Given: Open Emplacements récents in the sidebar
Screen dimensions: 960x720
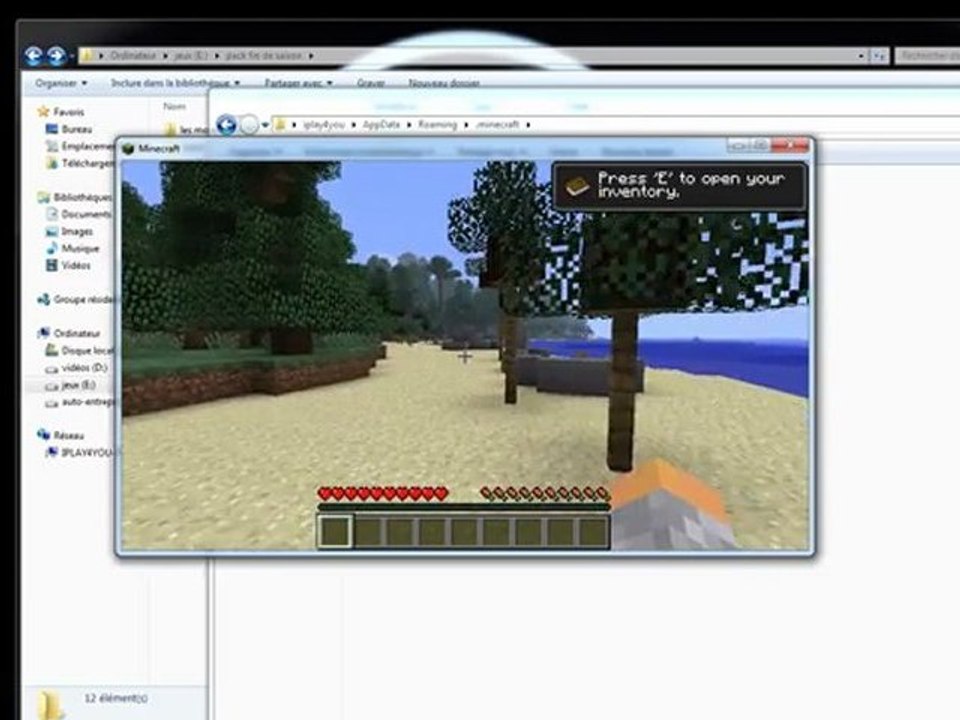Looking at the screenshot, I should coord(88,146).
